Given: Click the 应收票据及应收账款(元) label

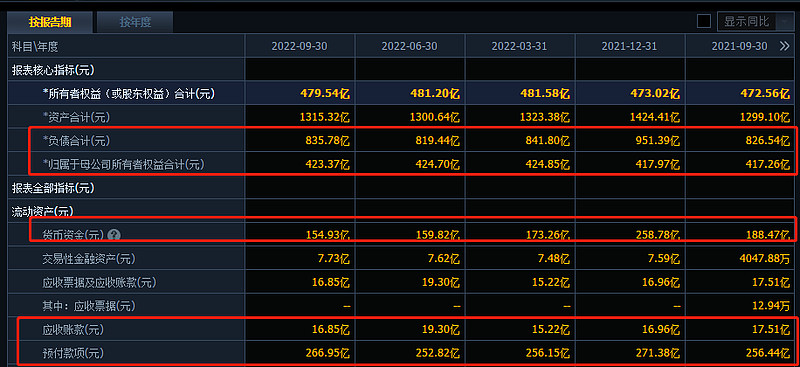Looking at the screenshot, I should coord(99,282).
